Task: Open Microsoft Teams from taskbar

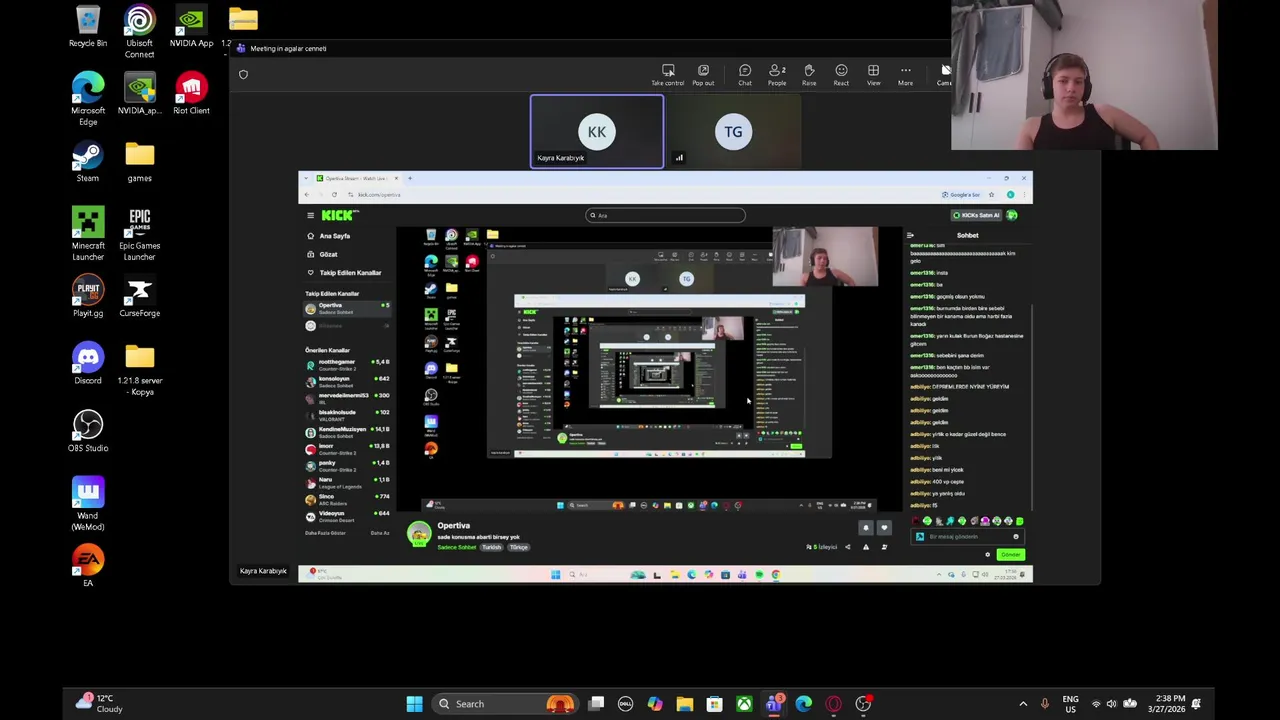Action: pyautogui.click(x=774, y=704)
